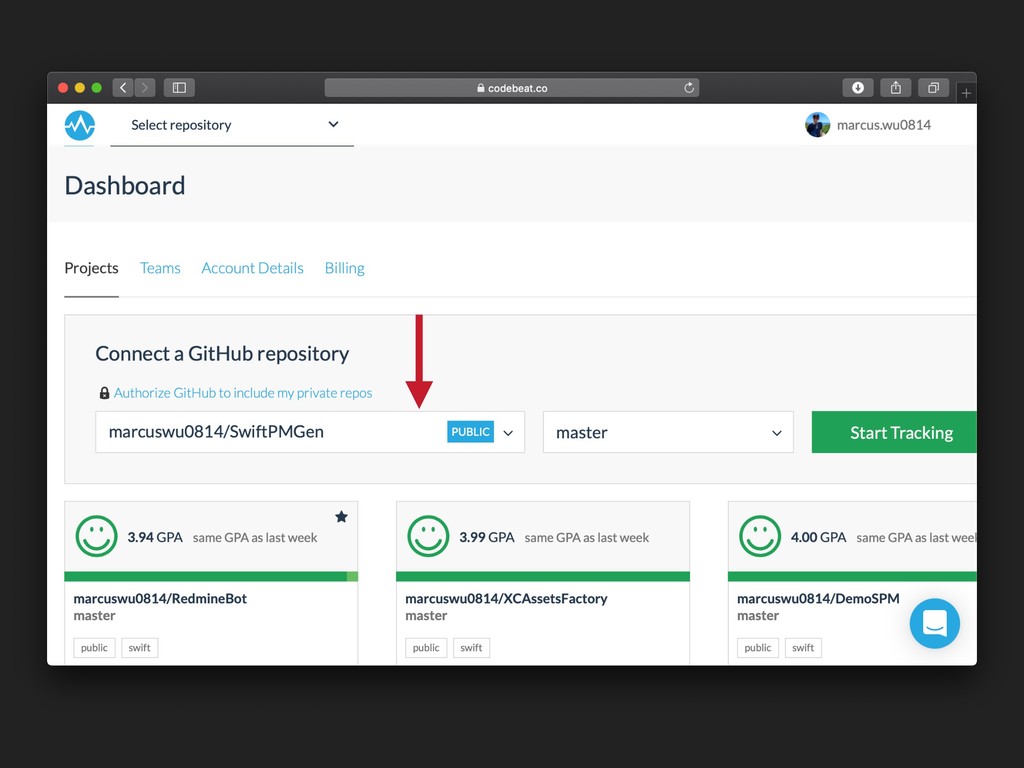Open the chat support bubble
The height and width of the screenshot is (768, 1024).
point(935,623)
